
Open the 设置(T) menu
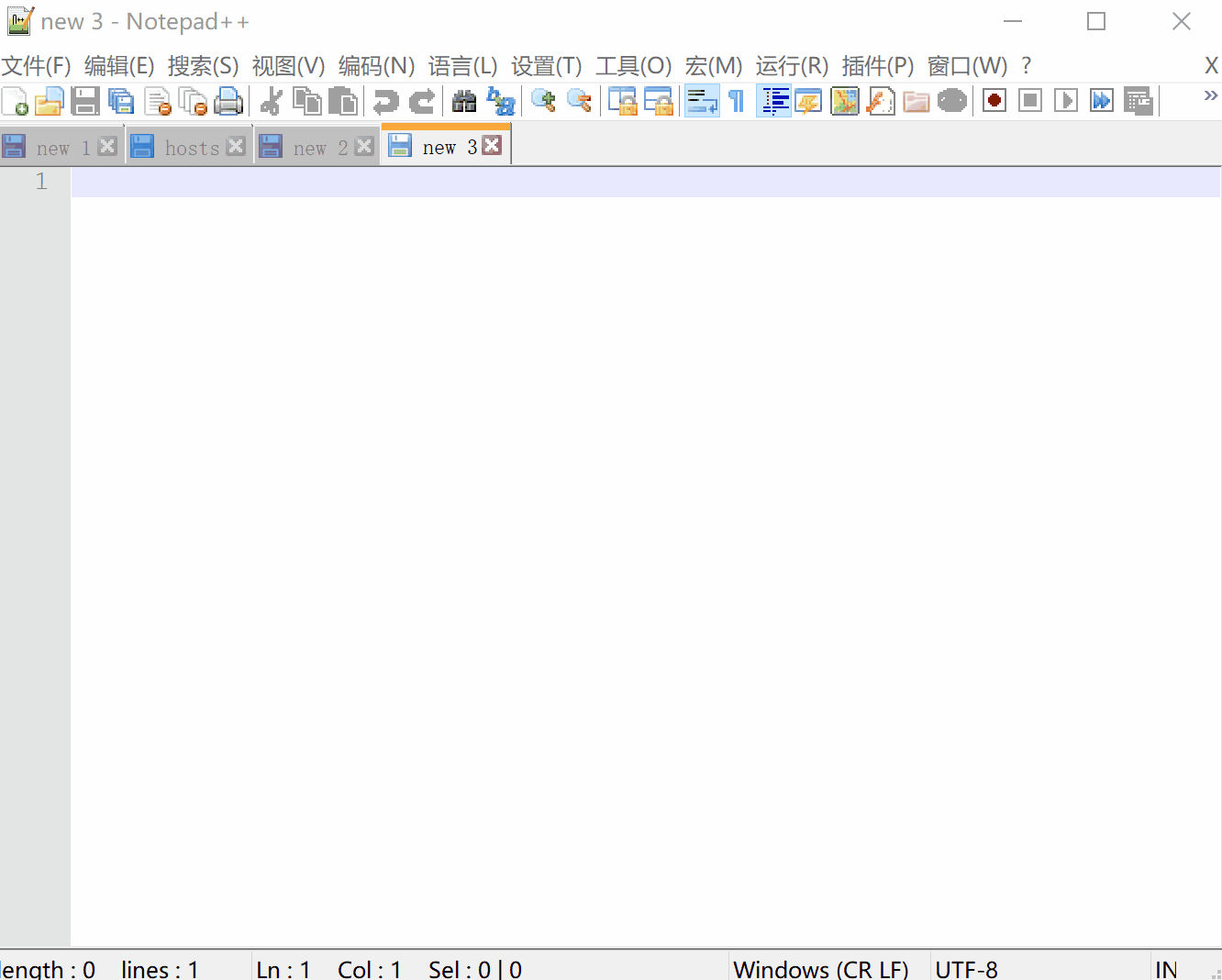[546, 66]
